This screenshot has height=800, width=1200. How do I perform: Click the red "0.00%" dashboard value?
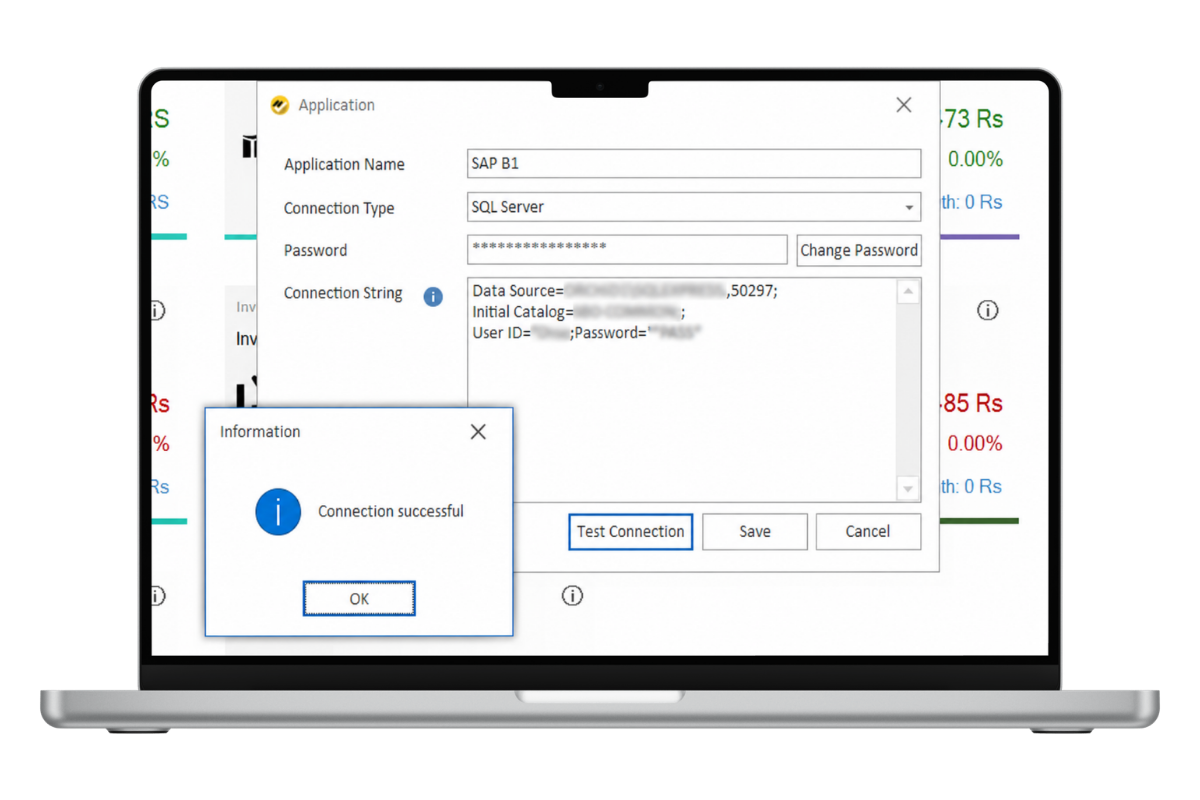pos(975,443)
